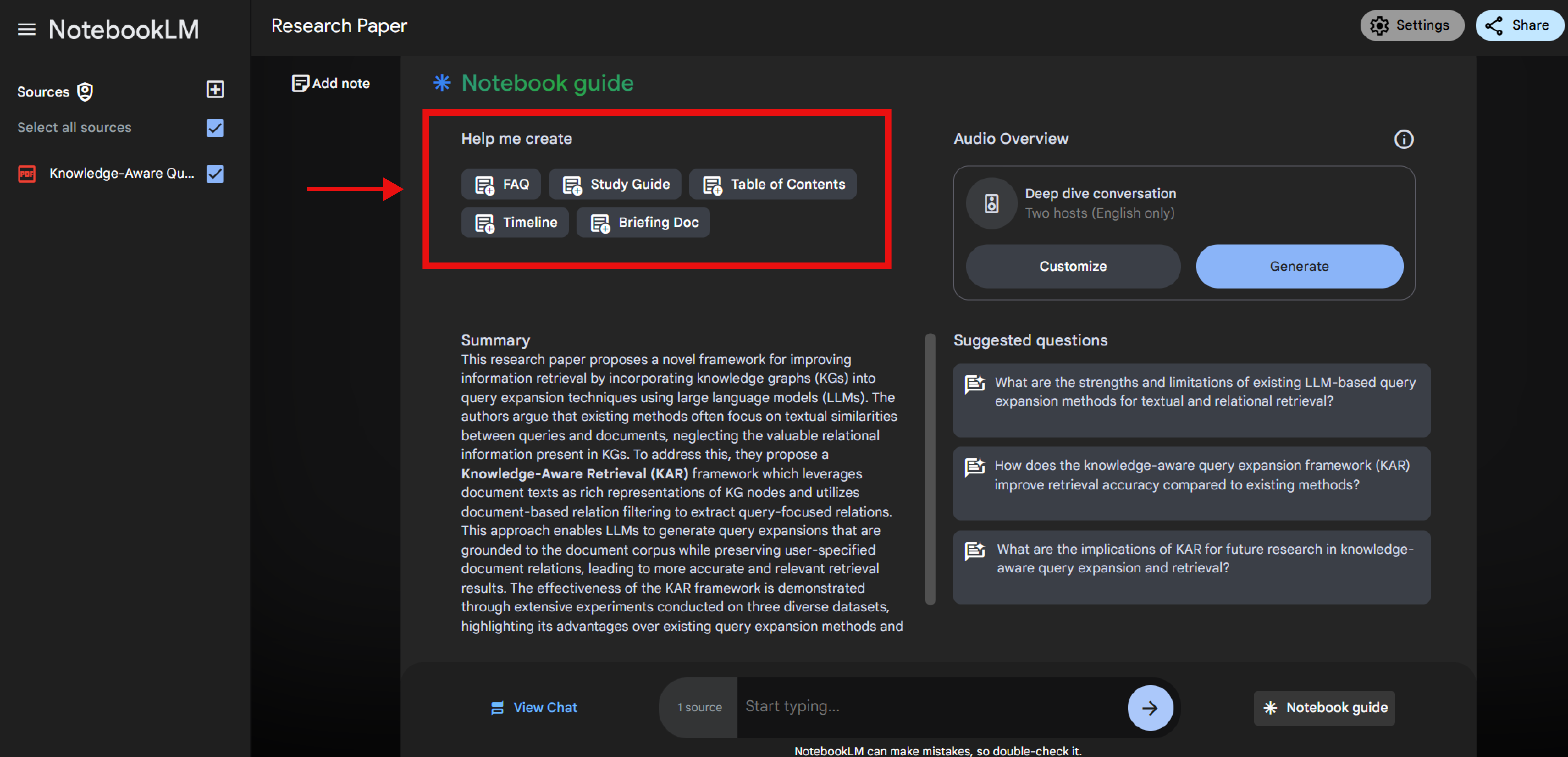Click the summary scrollbar
1568x757 pixels.
tap(930, 469)
